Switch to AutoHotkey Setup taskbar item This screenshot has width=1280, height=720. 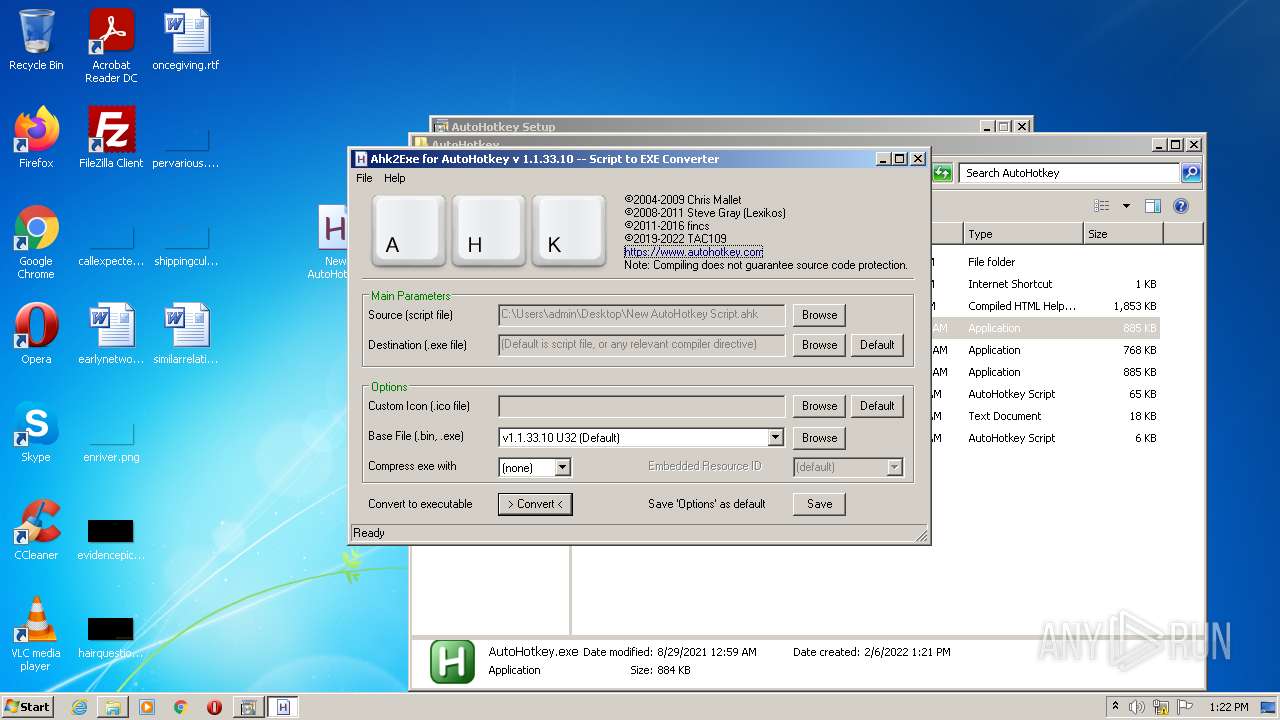[248, 707]
